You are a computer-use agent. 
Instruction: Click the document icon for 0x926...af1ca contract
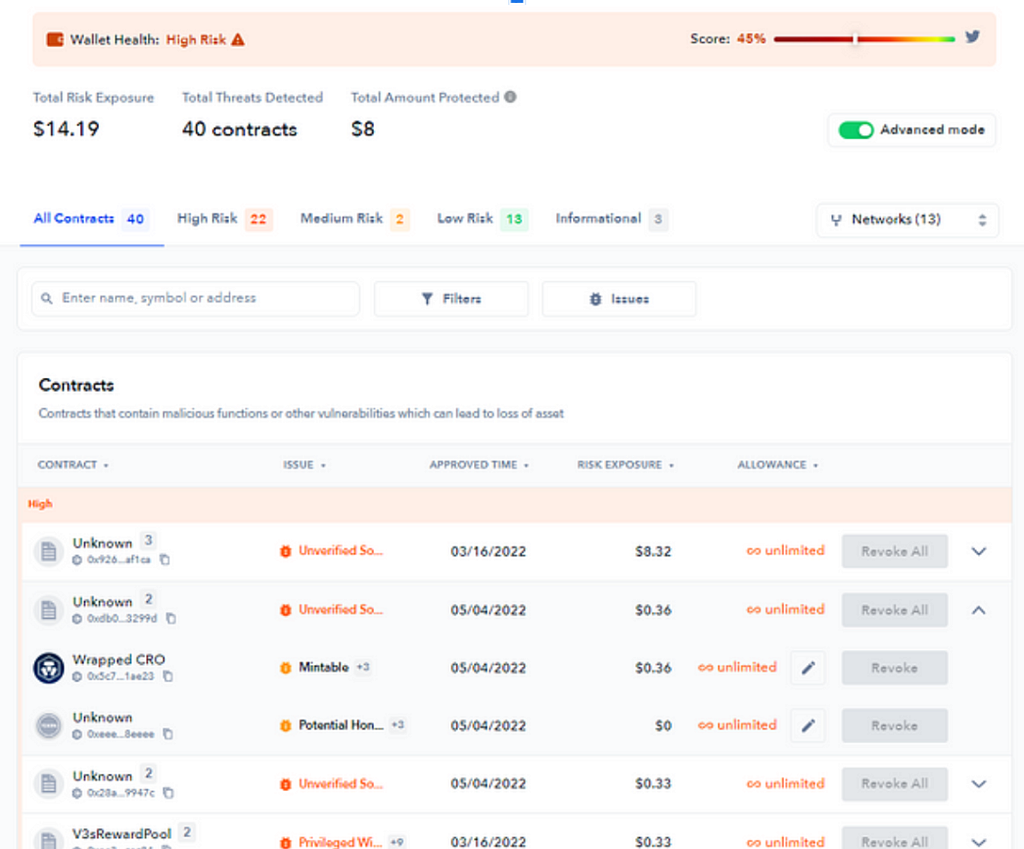[x=48, y=551]
